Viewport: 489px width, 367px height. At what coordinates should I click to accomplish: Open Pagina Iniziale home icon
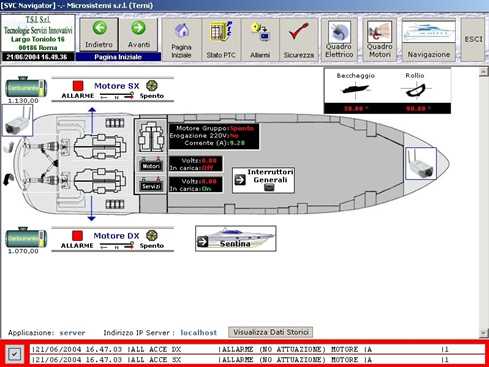tap(182, 40)
